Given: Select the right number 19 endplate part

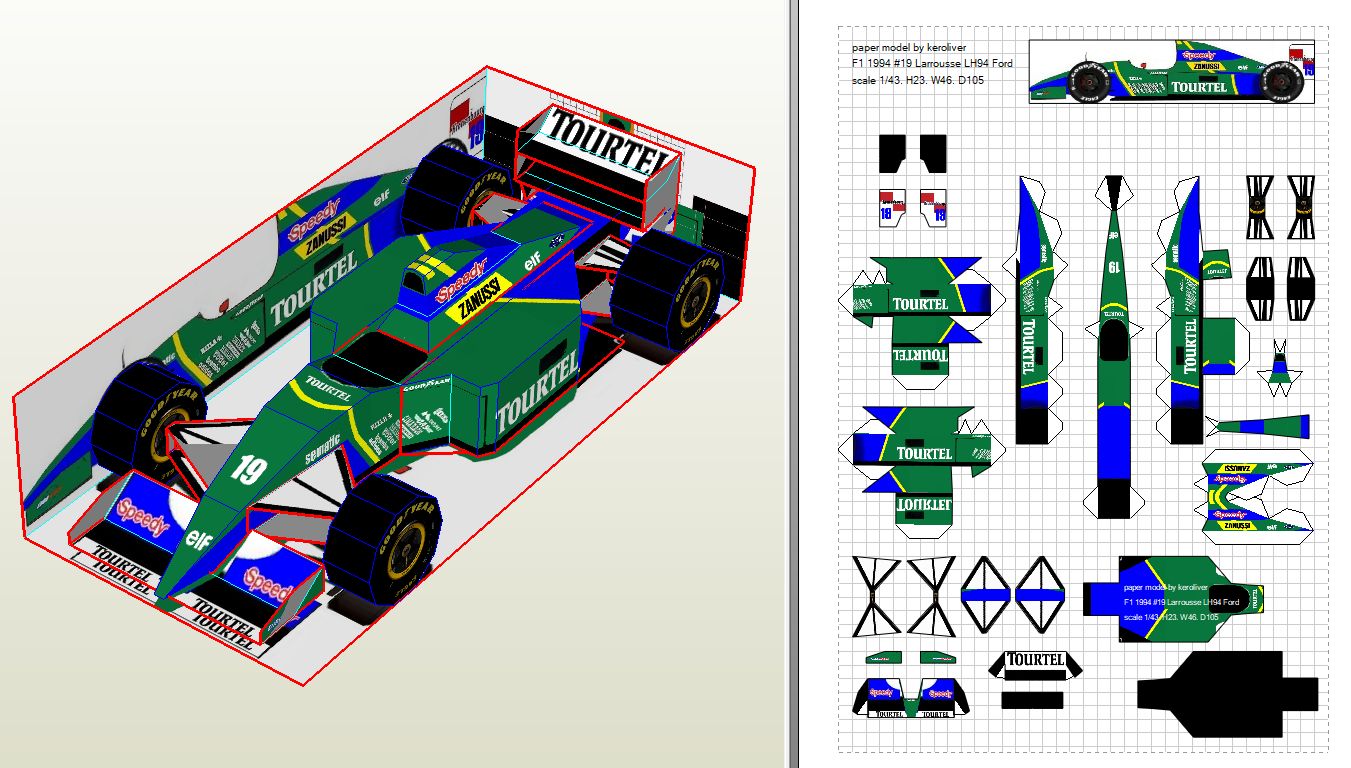Looking at the screenshot, I should [x=933, y=208].
